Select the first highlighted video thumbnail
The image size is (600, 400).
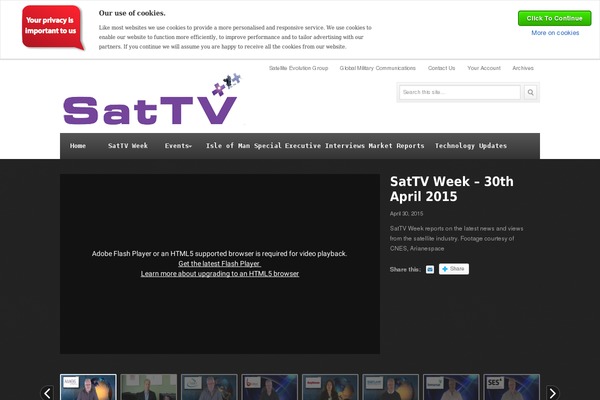click(x=88, y=387)
